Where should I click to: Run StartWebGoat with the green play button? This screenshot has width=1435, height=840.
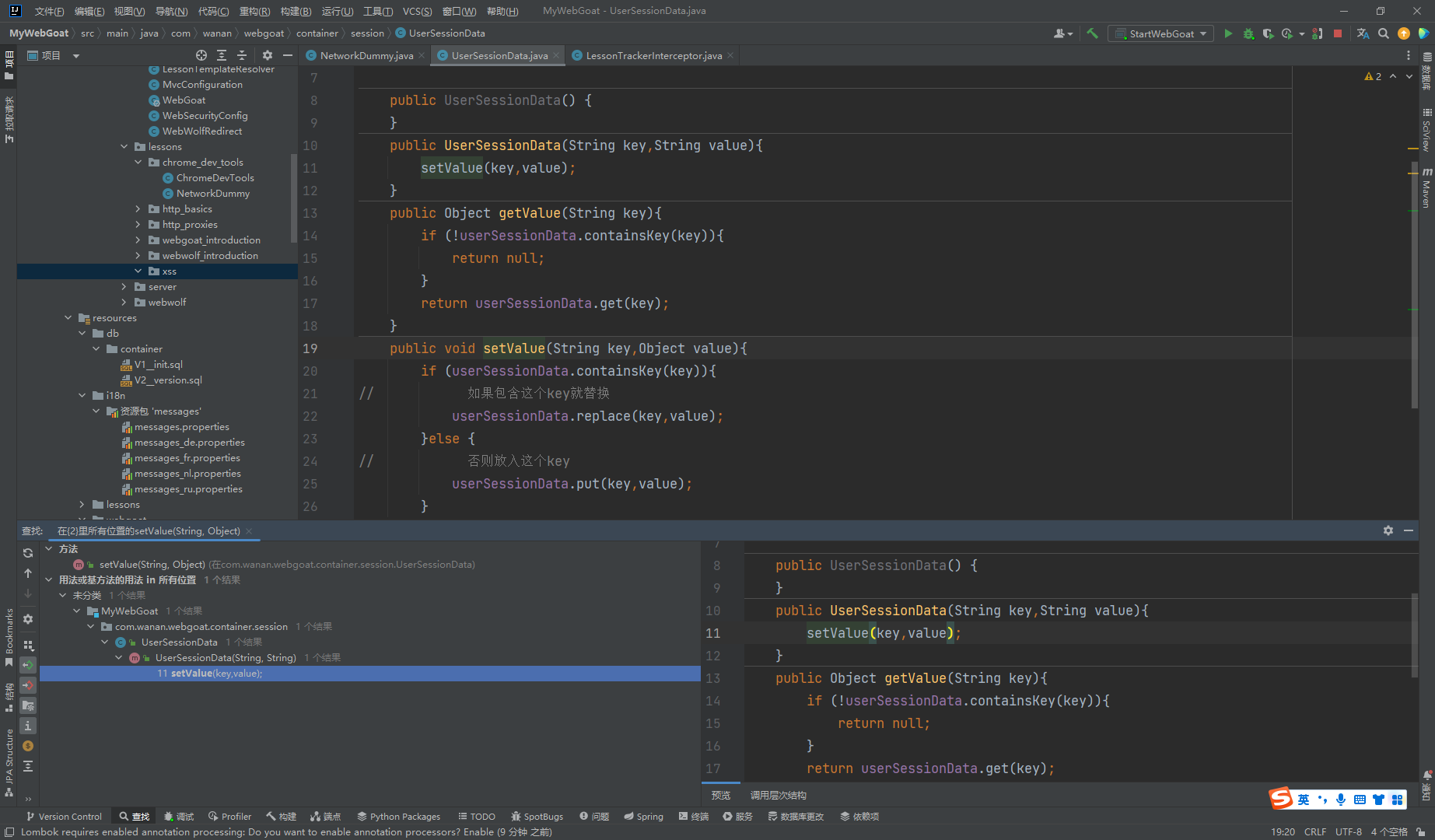1228,33
